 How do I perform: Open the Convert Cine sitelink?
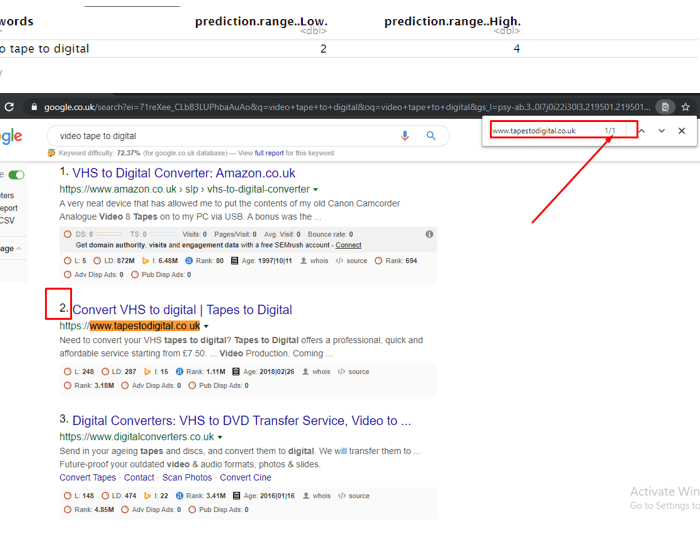[x=246, y=478]
